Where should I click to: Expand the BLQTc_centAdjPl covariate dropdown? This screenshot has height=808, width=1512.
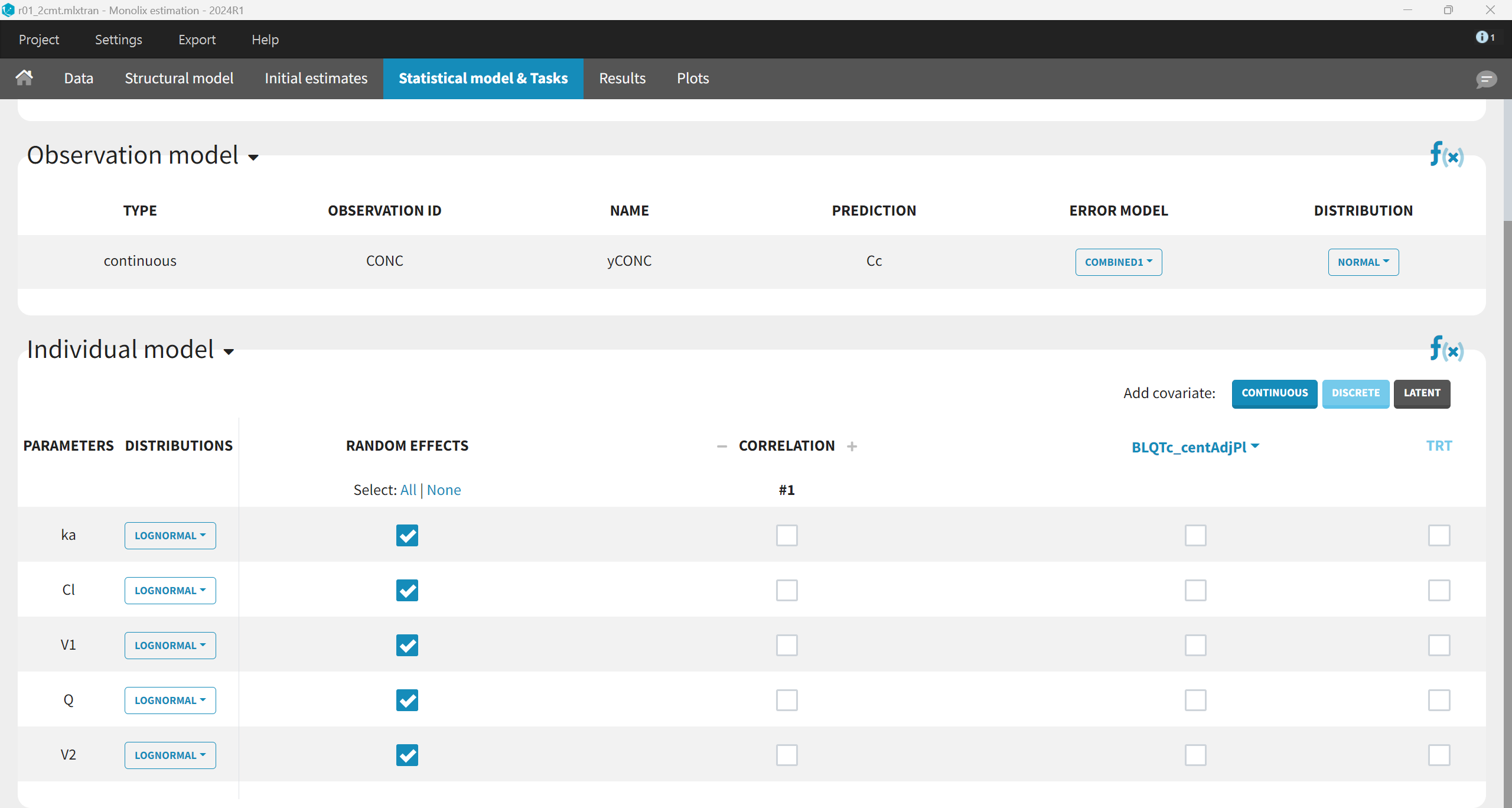pos(1195,447)
